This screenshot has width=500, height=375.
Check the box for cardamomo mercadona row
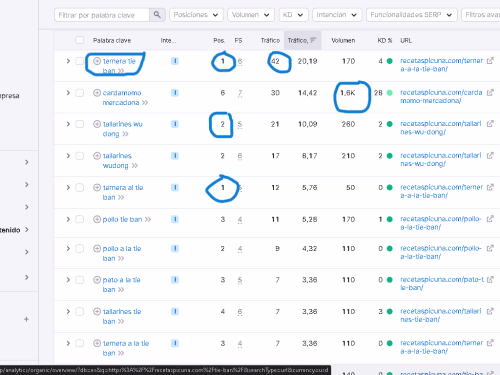pyautogui.click(x=79, y=93)
